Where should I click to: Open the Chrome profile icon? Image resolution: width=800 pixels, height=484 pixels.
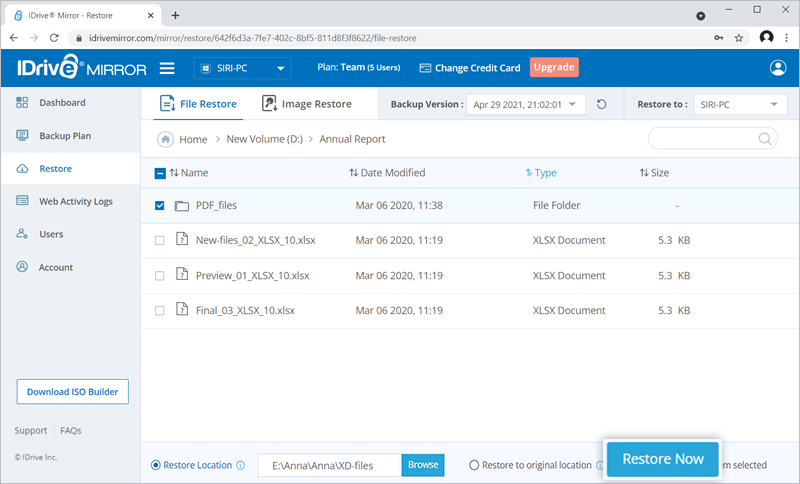(x=766, y=37)
